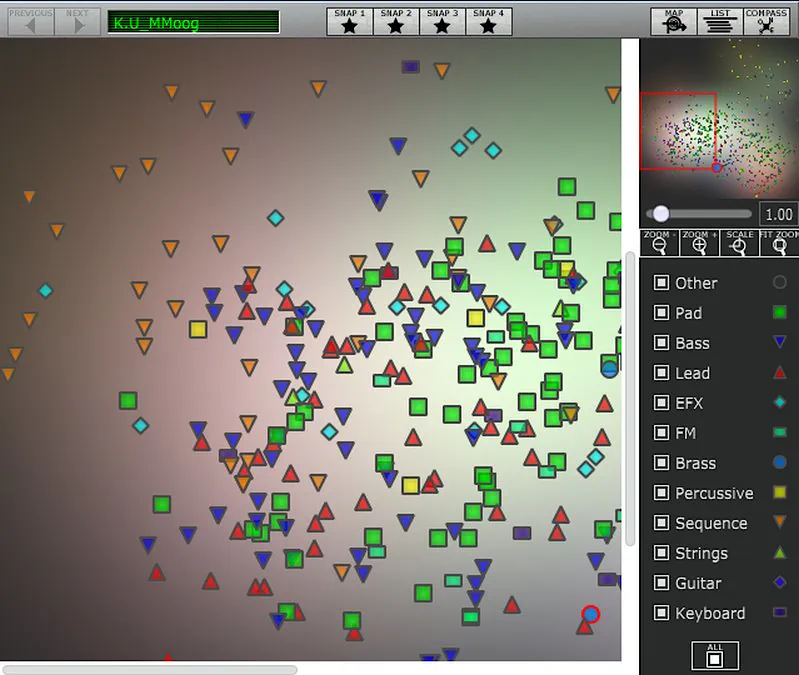
Task: Open the COMPASS tool
Action: [766, 21]
